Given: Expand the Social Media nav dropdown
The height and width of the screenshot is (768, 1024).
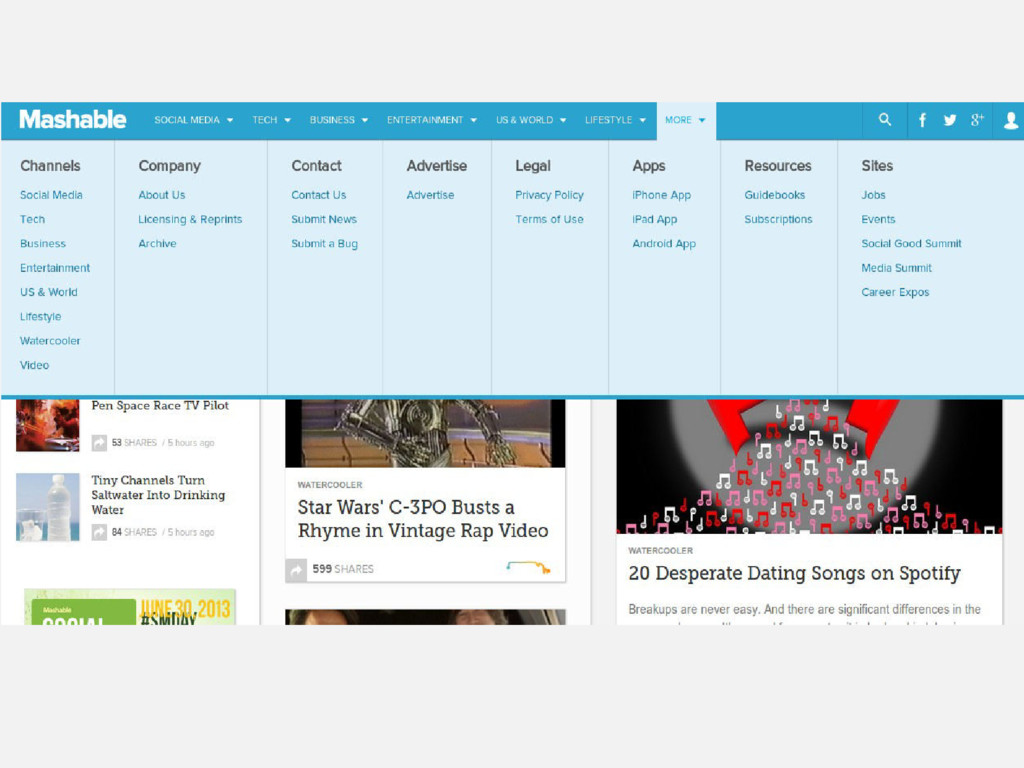Looking at the screenshot, I should (x=193, y=120).
